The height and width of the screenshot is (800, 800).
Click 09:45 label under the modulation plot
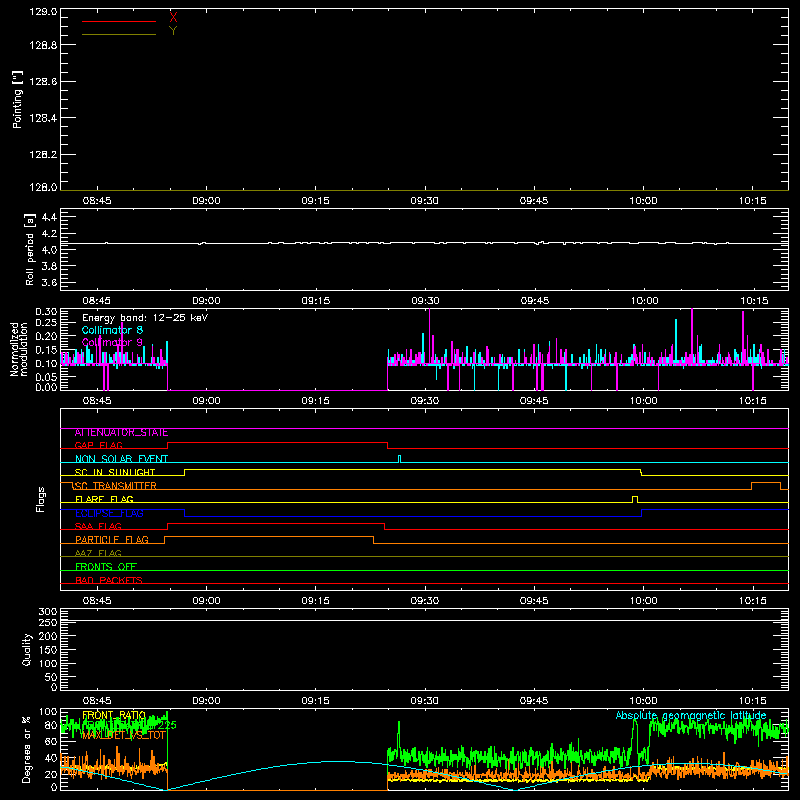(534, 401)
